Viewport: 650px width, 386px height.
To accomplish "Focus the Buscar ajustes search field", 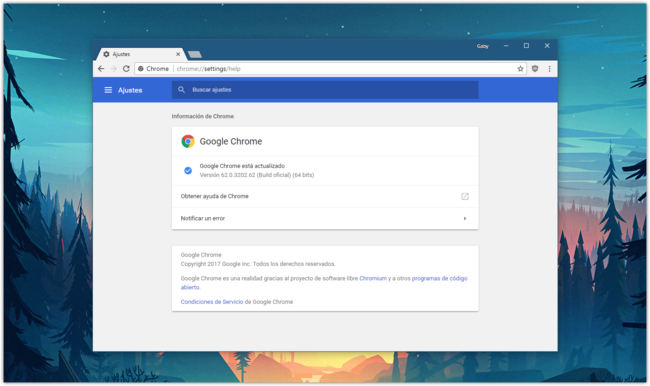I will click(x=325, y=90).
